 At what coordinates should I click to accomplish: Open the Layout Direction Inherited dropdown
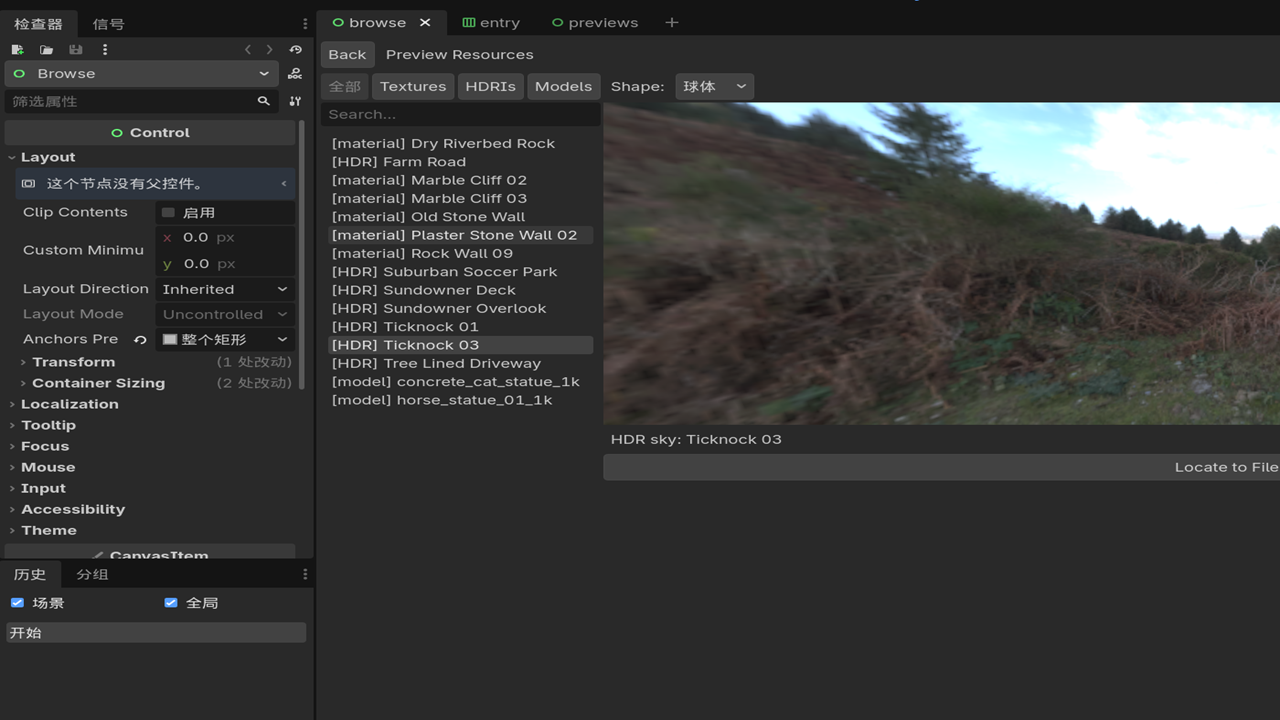tap(225, 289)
